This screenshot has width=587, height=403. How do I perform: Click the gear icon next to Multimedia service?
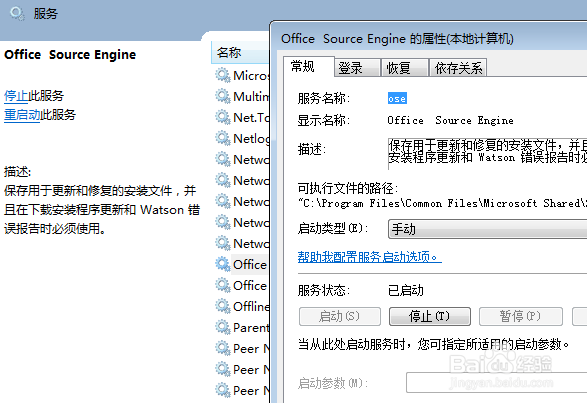(223, 96)
